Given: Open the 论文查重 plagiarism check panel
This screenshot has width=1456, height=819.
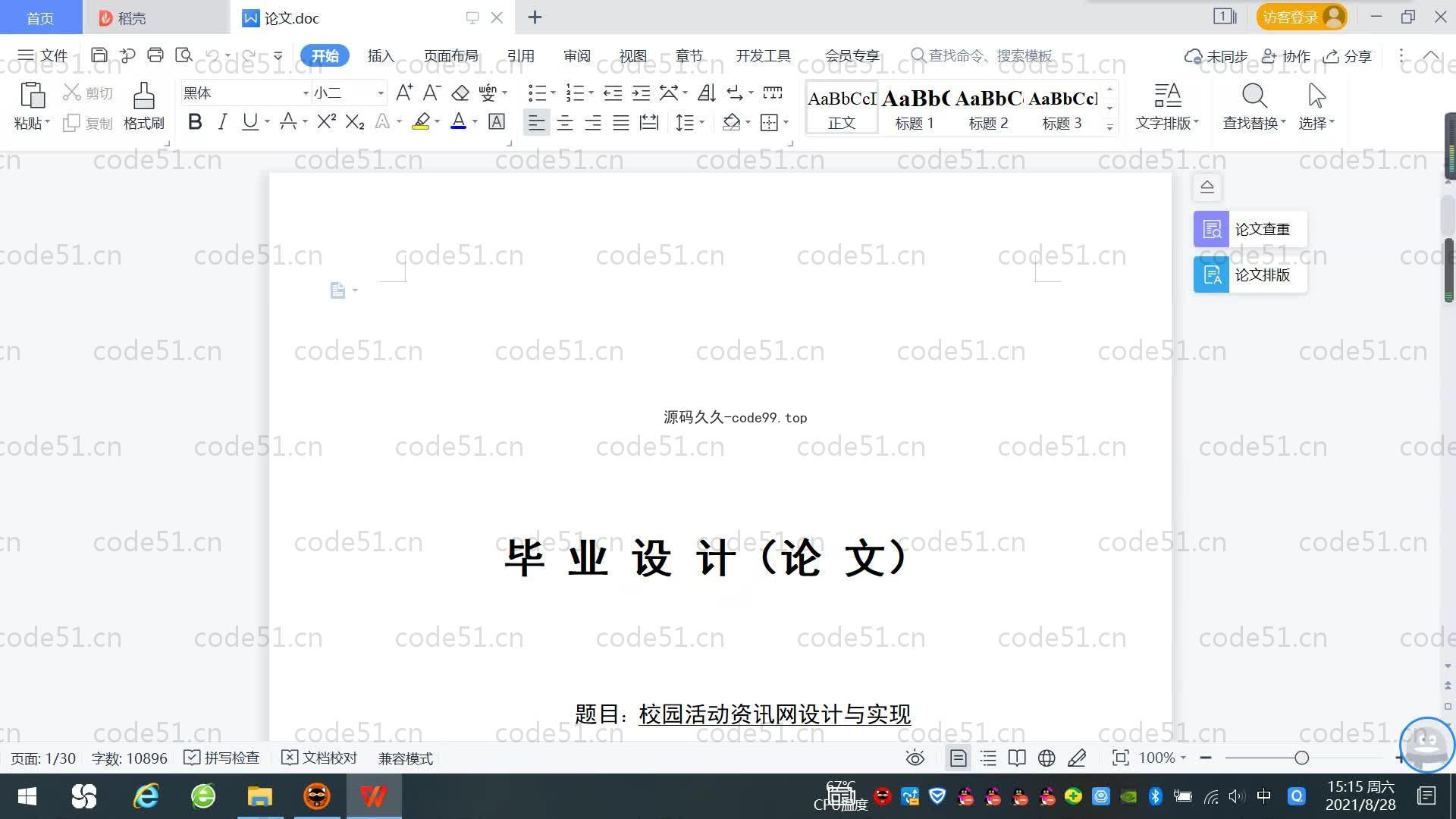Looking at the screenshot, I should tap(1250, 229).
